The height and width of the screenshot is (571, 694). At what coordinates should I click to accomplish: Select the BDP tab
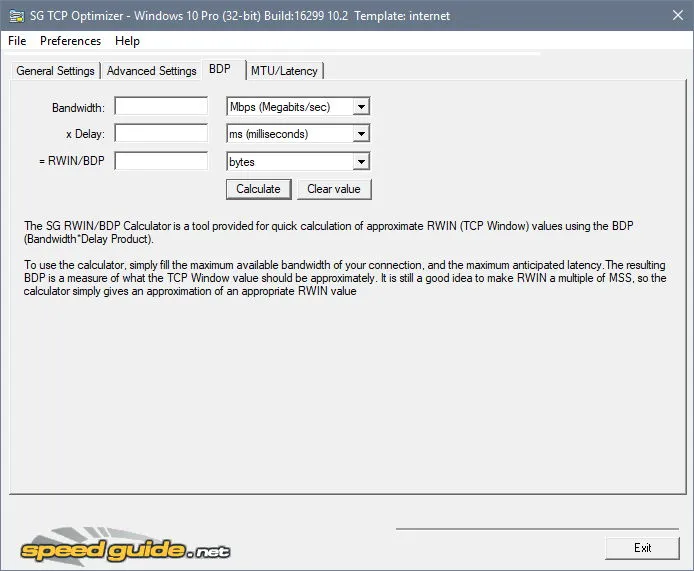coord(220,69)
